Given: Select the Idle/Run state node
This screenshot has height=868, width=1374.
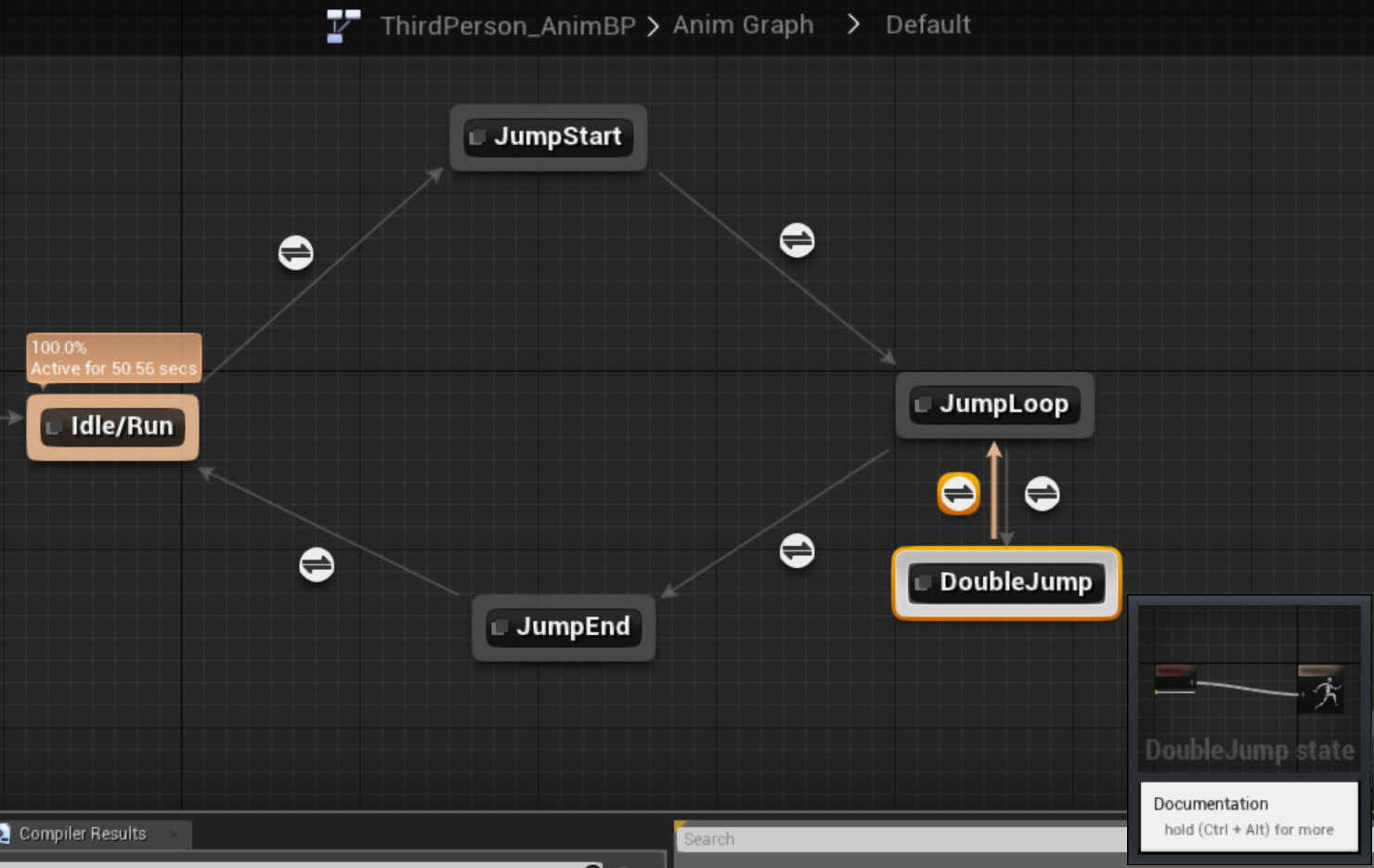Looking at the screenshot, I should tap(112, 427).
